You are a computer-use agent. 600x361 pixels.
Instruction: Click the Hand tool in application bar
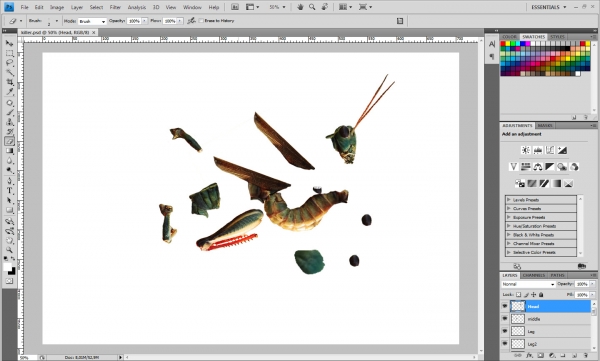coord(300,7)
